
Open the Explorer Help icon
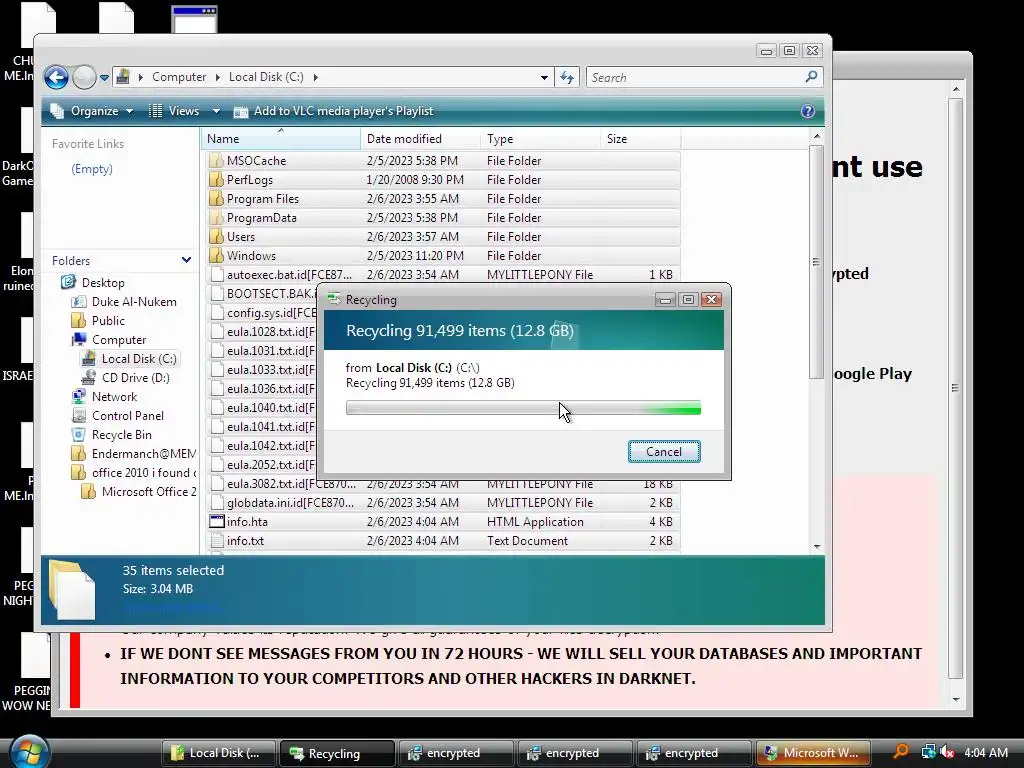(808, 111)
